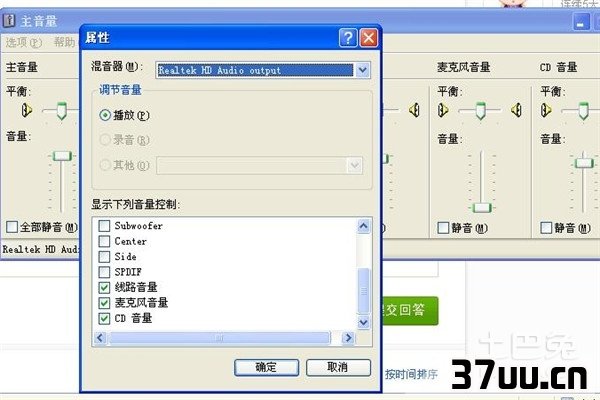Select the 播放 radio button
The width and height of the screenshot is (600, 400).
[105, 115]
